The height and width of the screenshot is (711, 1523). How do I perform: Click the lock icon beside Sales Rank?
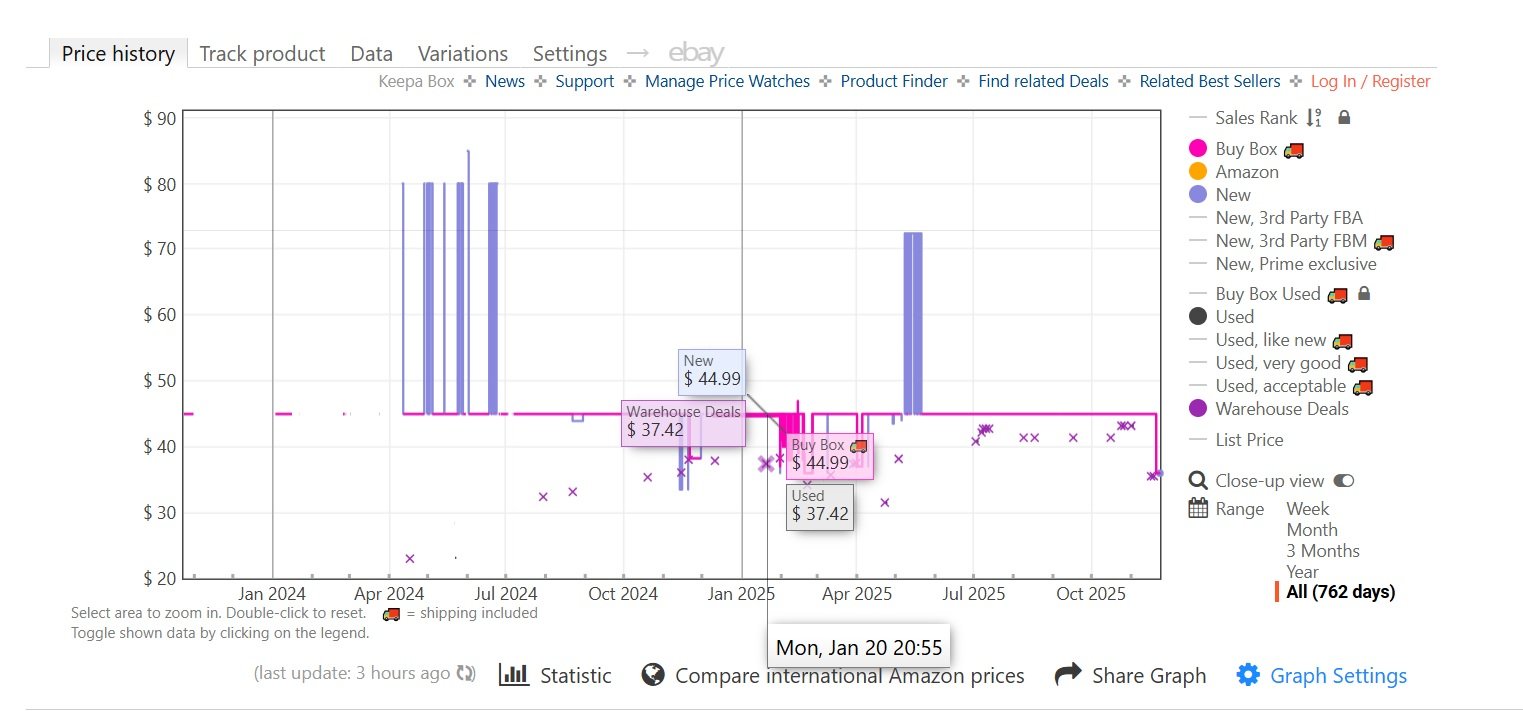pyautogui.click(x=1343, y=117)
